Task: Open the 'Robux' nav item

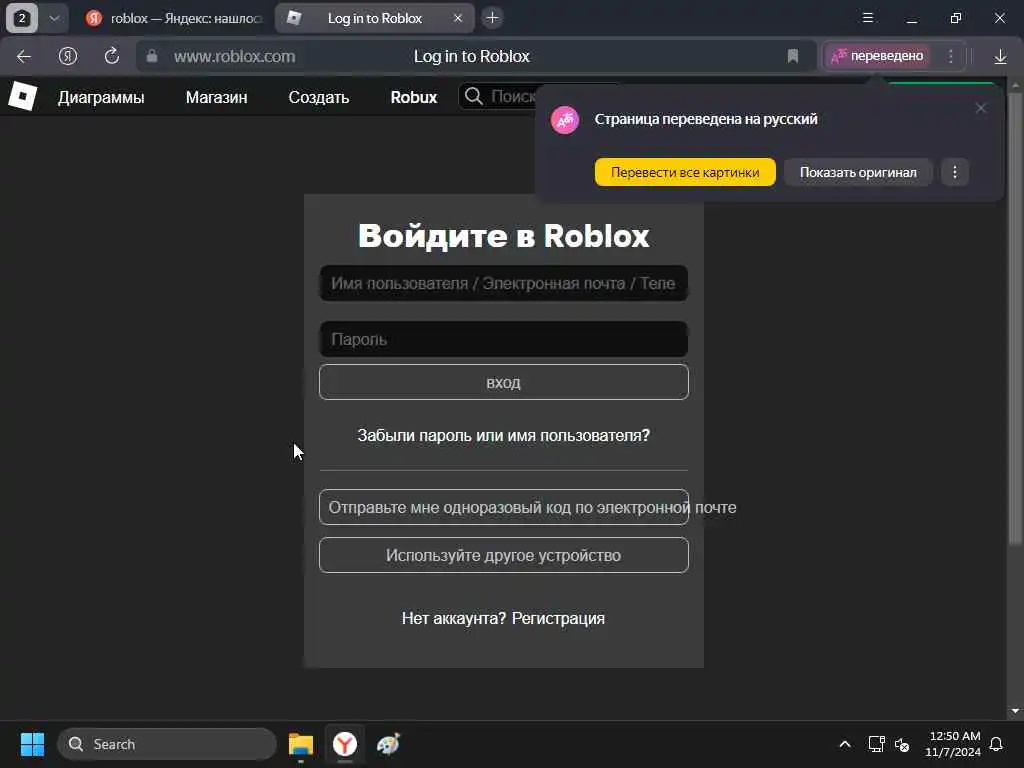Action: point(413,97)
